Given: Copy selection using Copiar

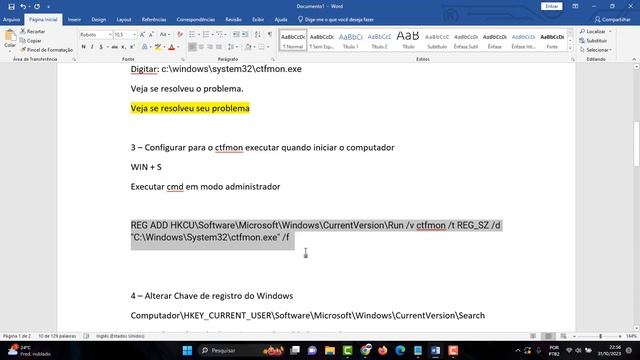Looking at the screenshot, I should [x=31, y=40].
